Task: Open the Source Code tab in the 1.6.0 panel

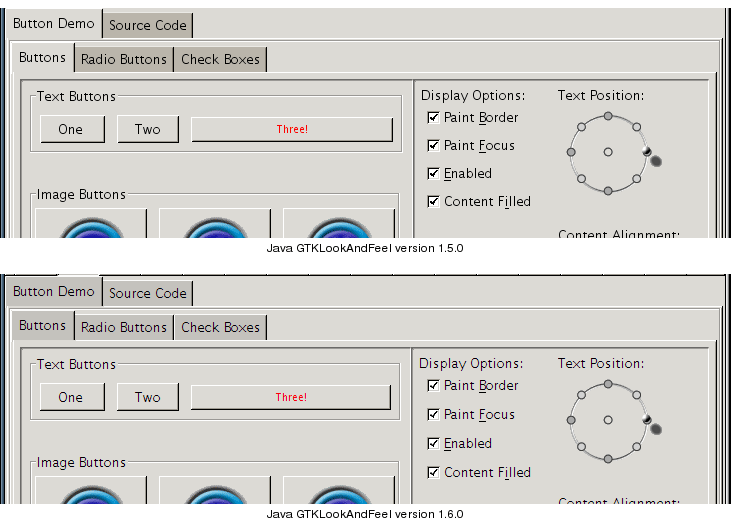Action: click(147, 293)
